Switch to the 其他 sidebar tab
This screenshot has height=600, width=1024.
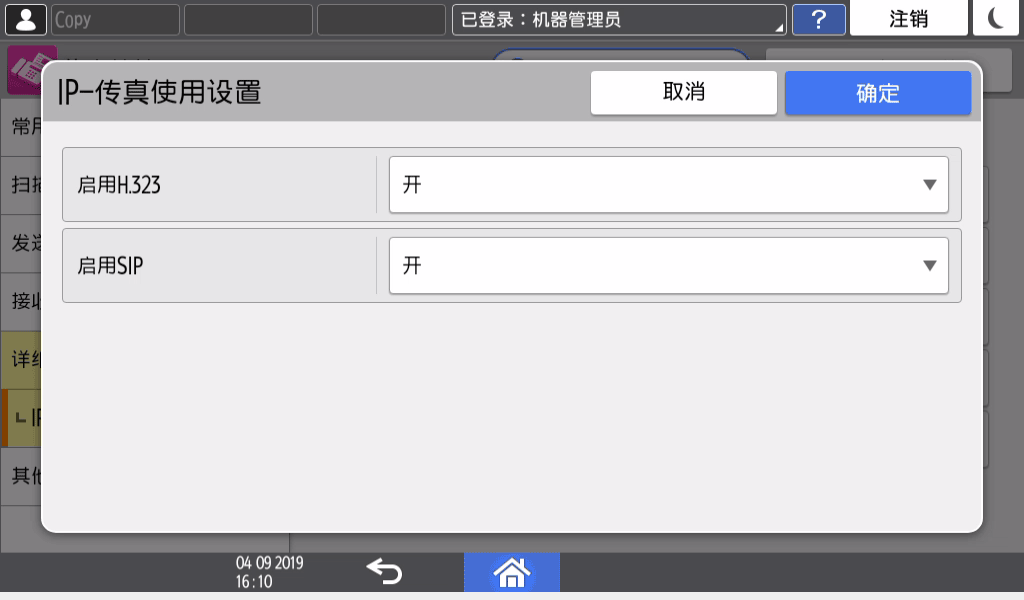tap(22, 475)
